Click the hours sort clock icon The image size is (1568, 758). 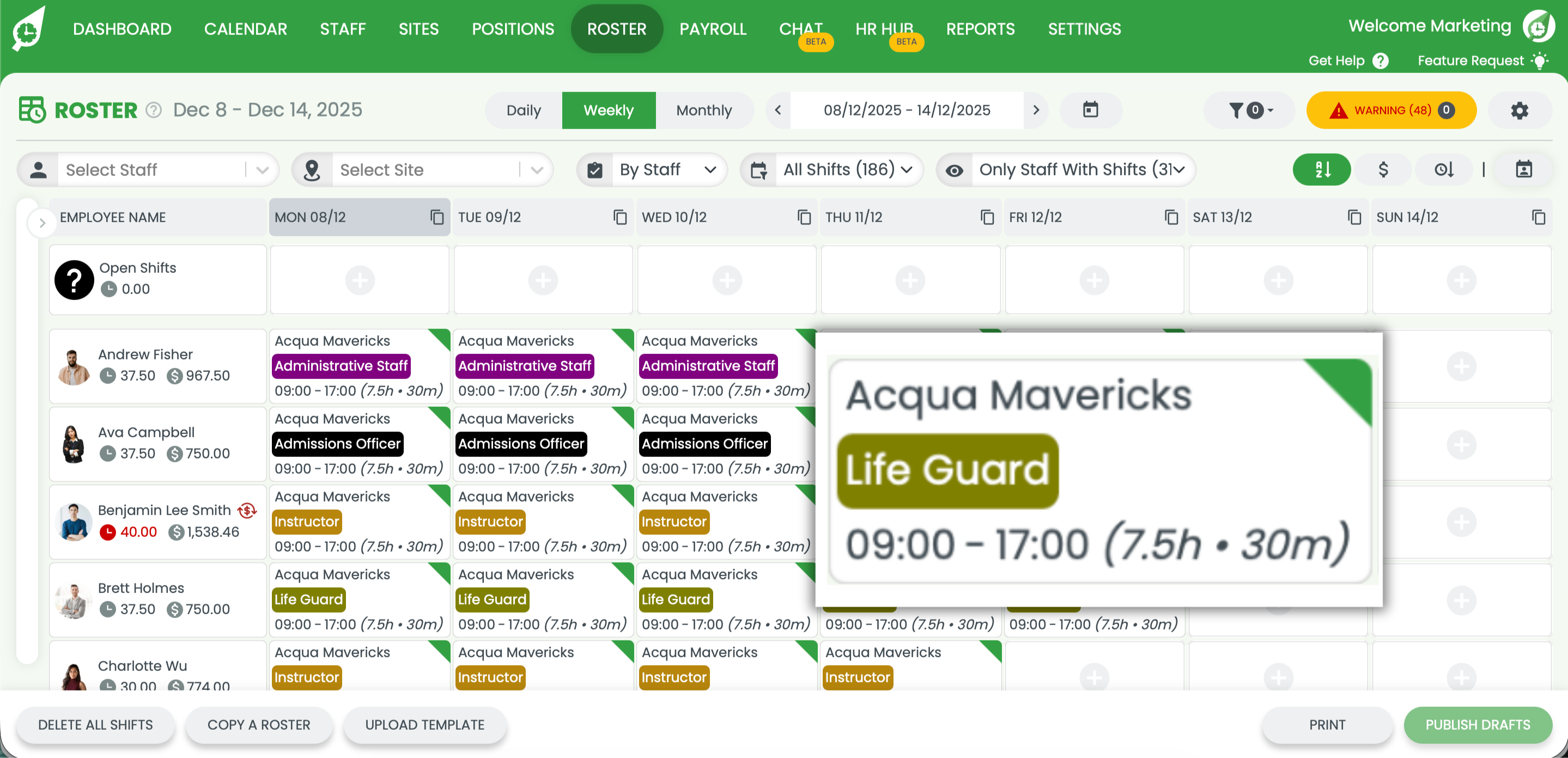[x=1444, y=169]
